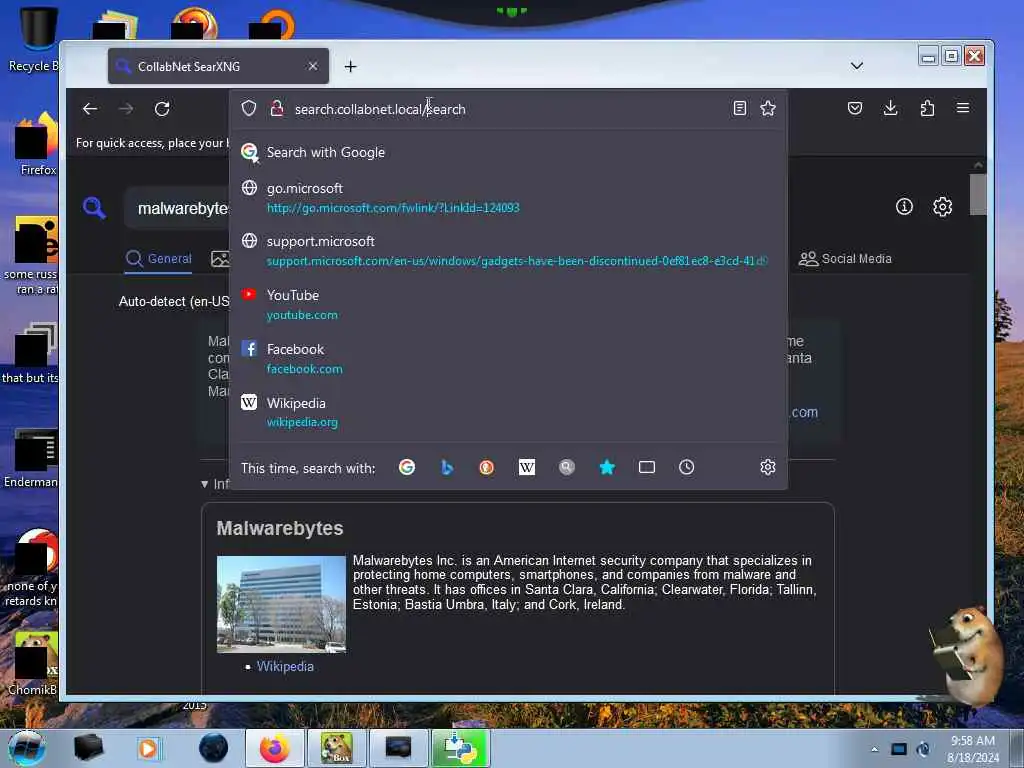Open Firefox from the taskbar
The image size is (1024, 768).
click(x=275, y=748)
